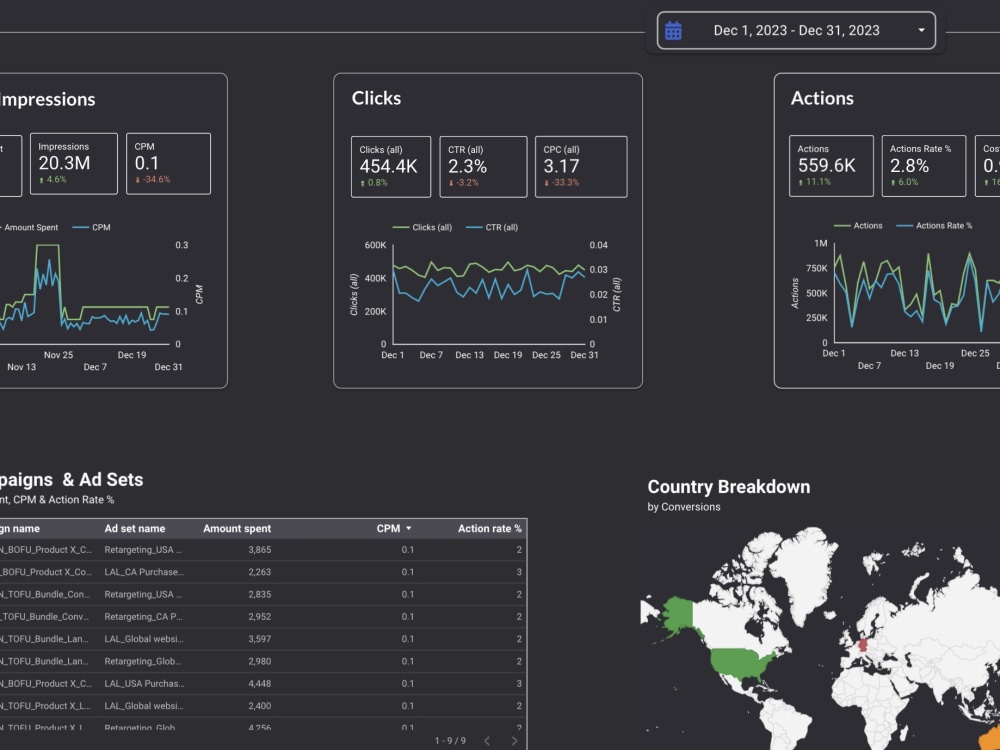Select the Clicks (all) 454.4K scorecard
1000x750 pixels.
[x=390, y=166]
